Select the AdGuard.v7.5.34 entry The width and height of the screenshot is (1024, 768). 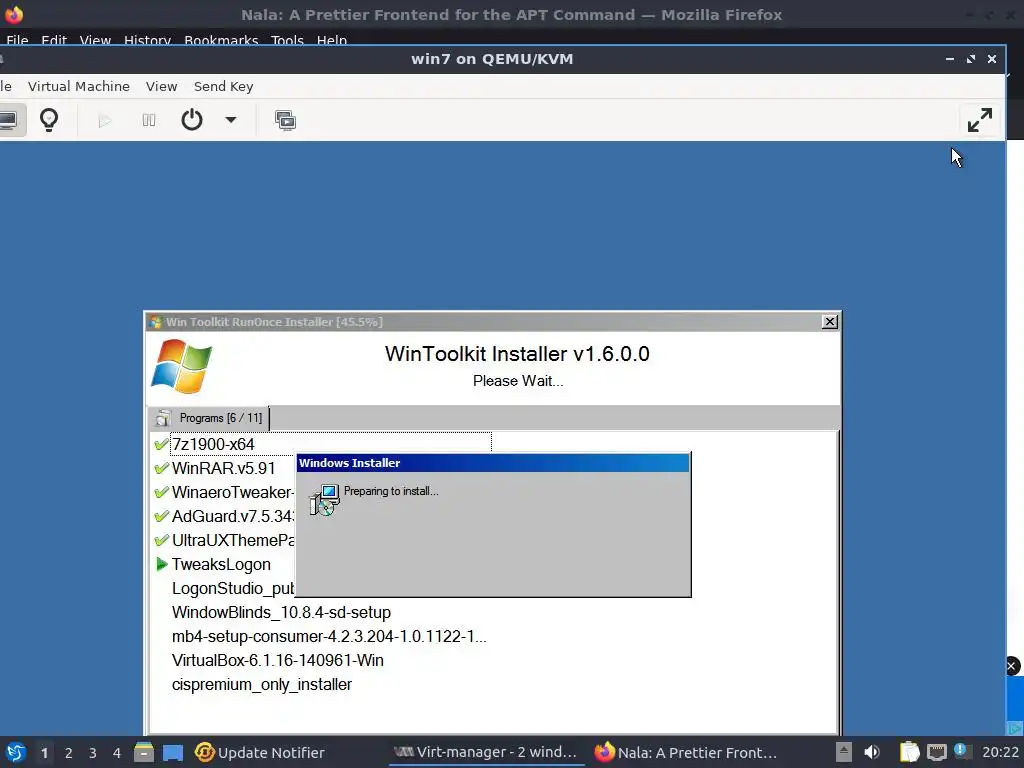[x=232, y=517]
